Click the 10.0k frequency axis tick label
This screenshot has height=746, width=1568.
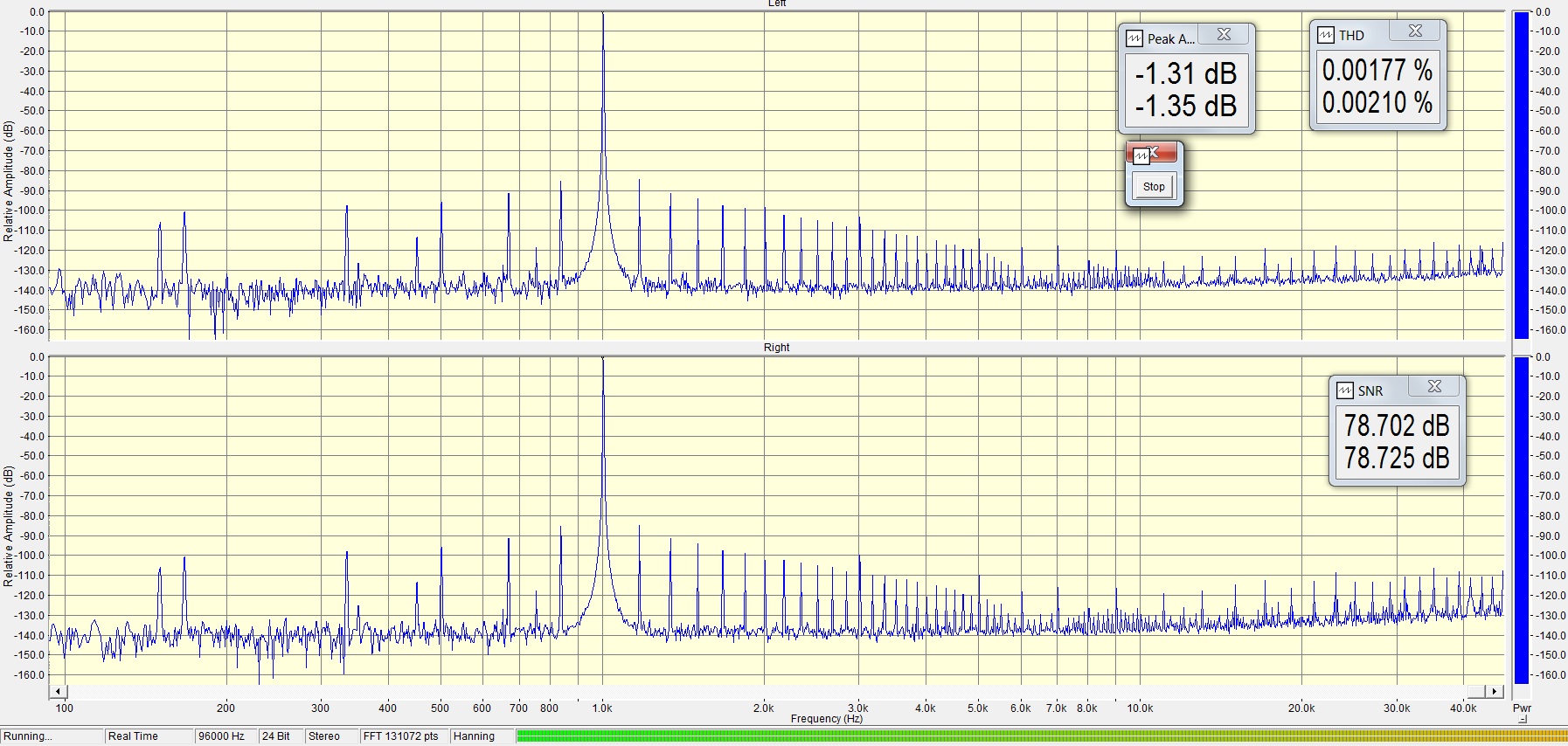[x=1140, y=708]
